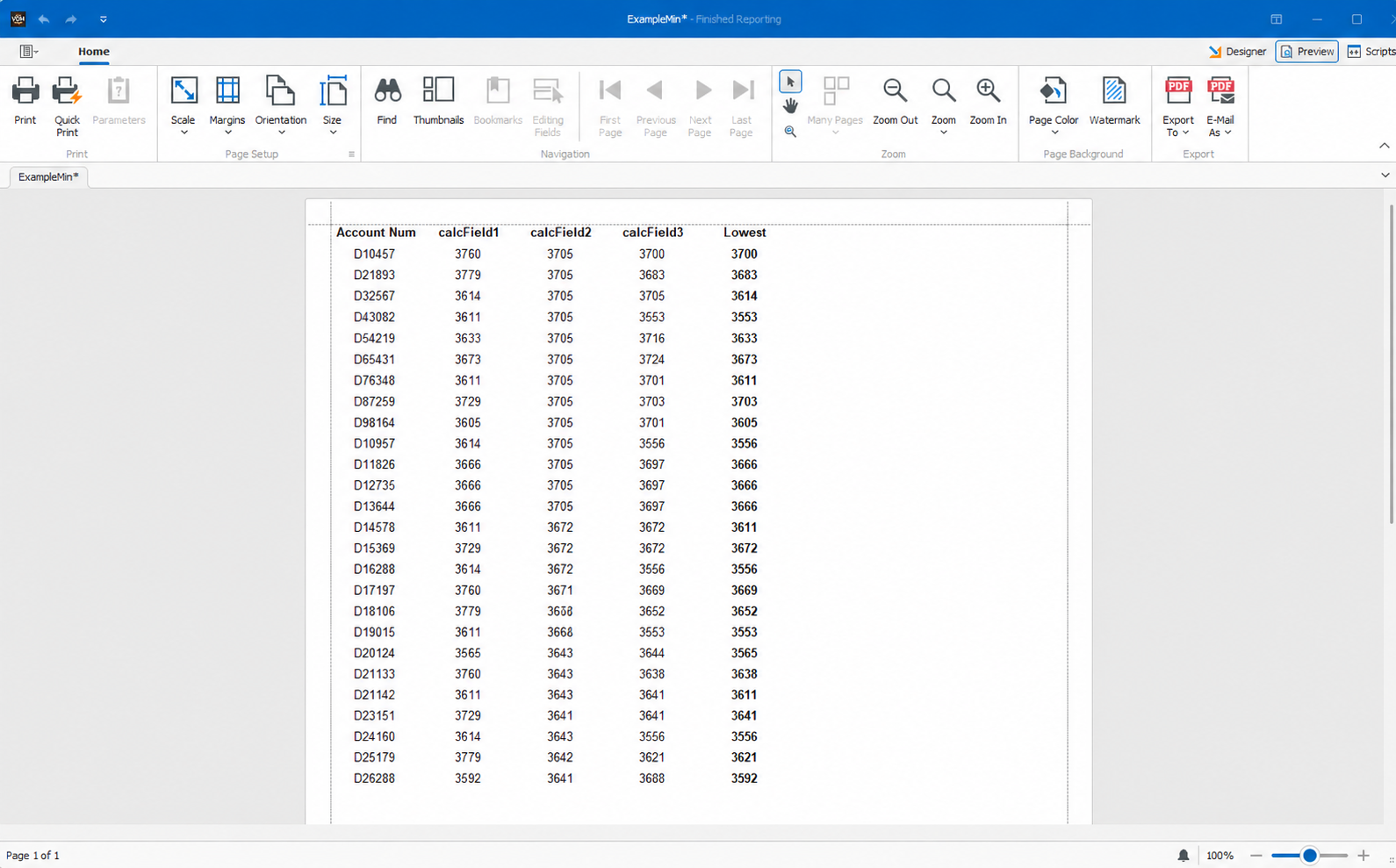The width and height of the screenshot is (1396, 868).
Task: Open the quick access toolbar customize arrow
Action: pos(104,19)
